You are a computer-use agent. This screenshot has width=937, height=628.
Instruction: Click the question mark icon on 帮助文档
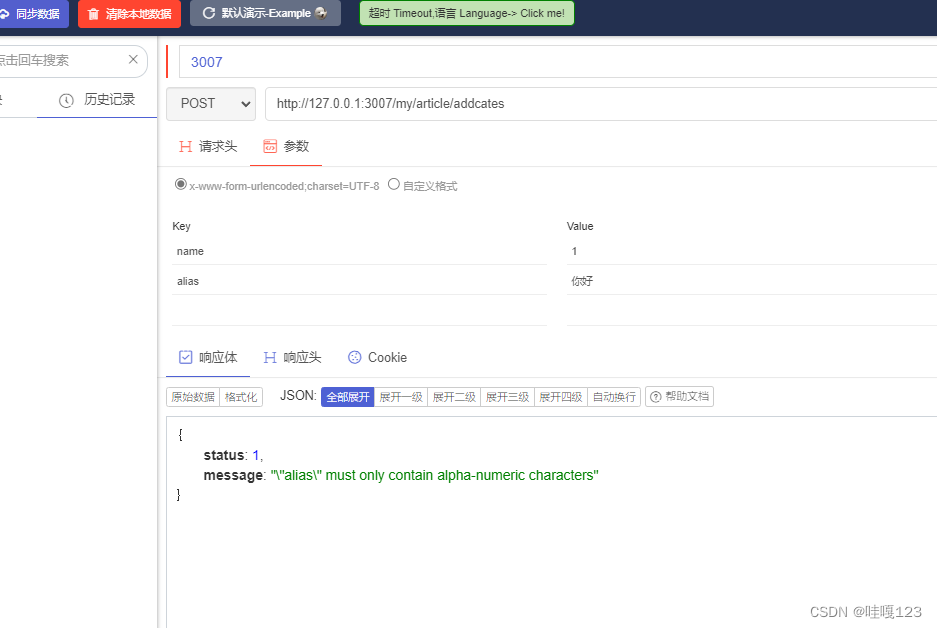(x=657, y=396)
